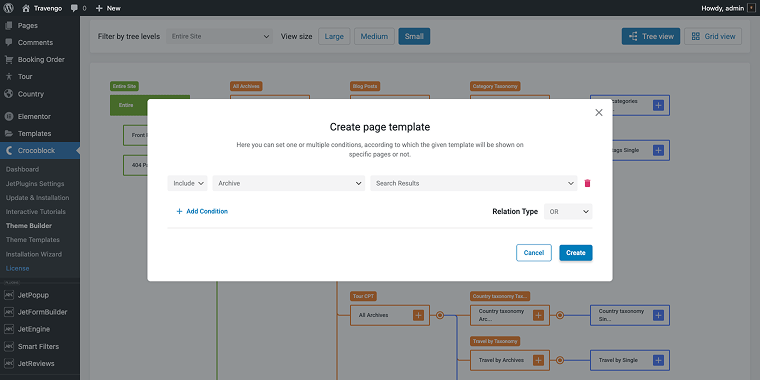Open Elementor menu item
760x380 pixels.
34,116
